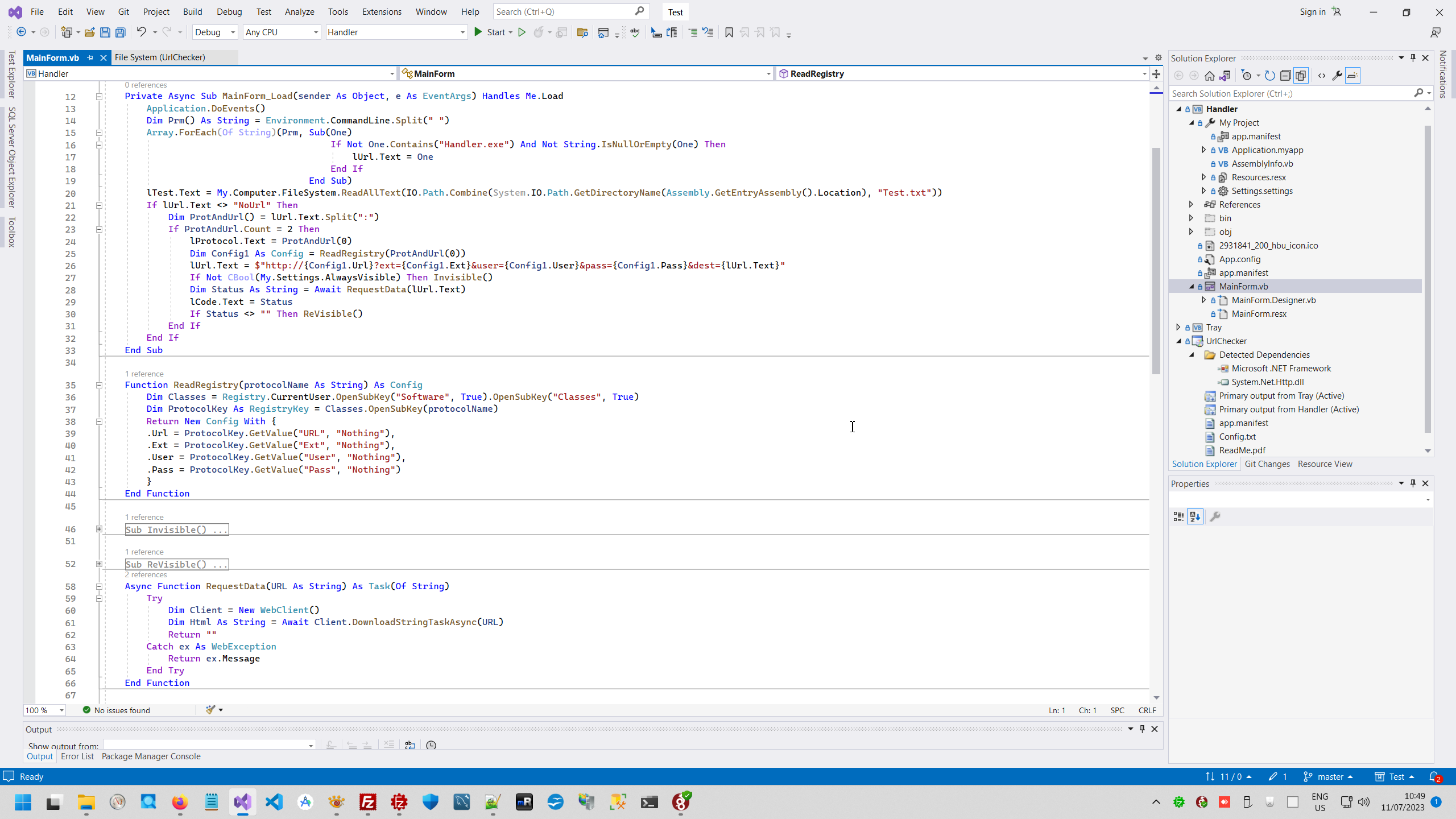
Task: Open the Analyze menu
Action: pyautogui.click(x=299, y=11)
